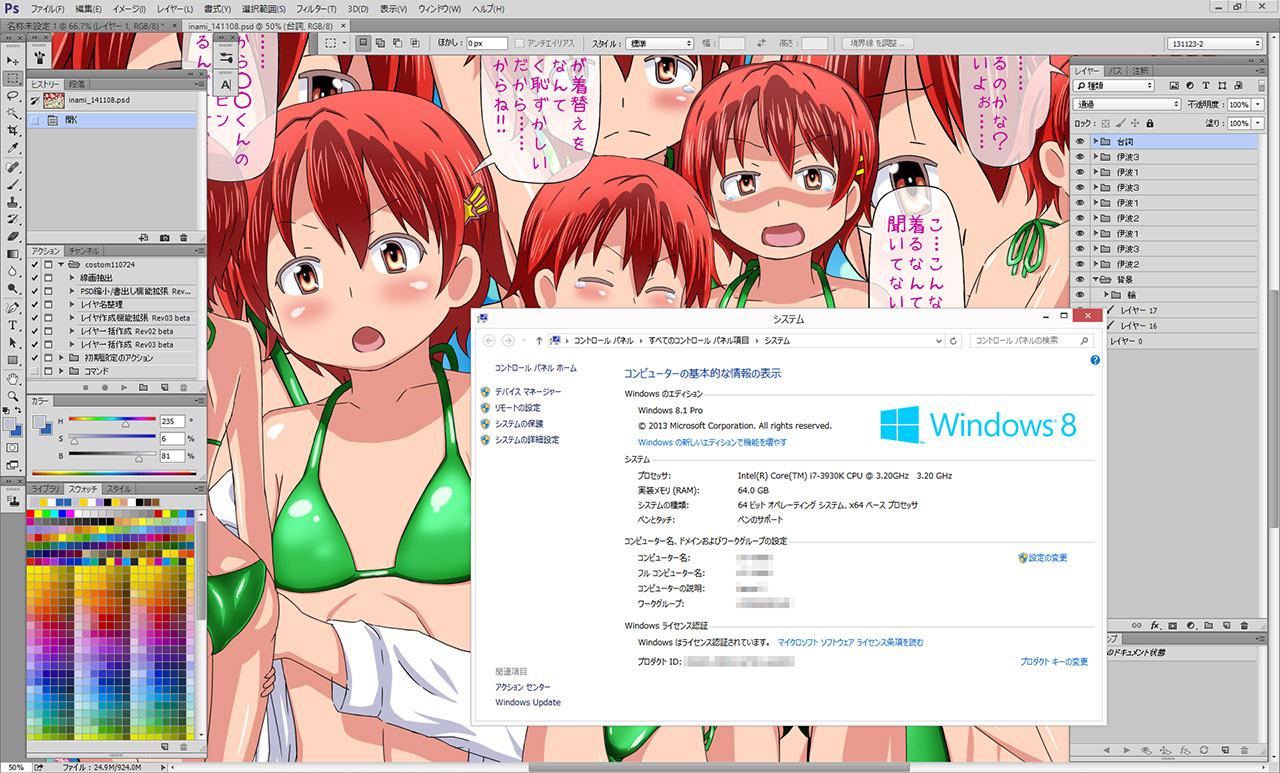Expand the 初期設定のアクション set
The width and height of the screenshot is (1280, 773).
[x=60, y=357]
